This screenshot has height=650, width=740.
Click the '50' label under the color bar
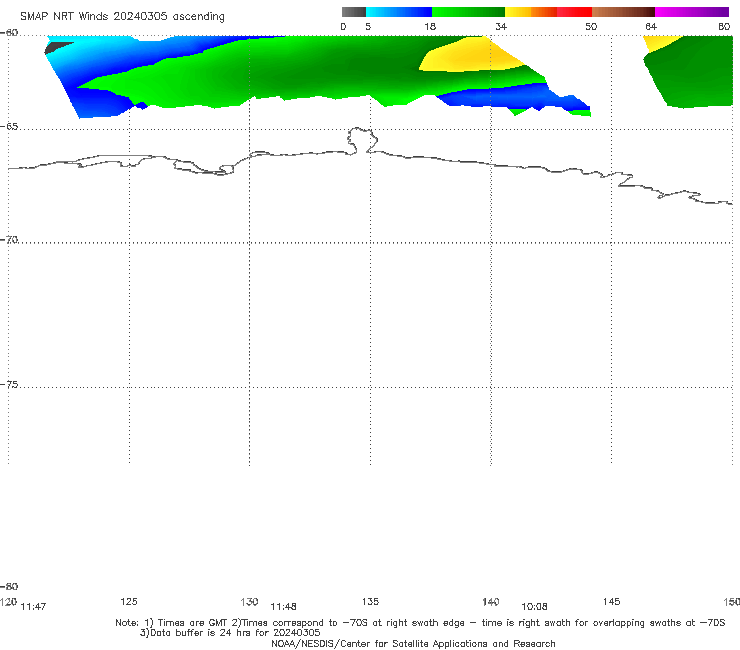[x=591, y=26]
